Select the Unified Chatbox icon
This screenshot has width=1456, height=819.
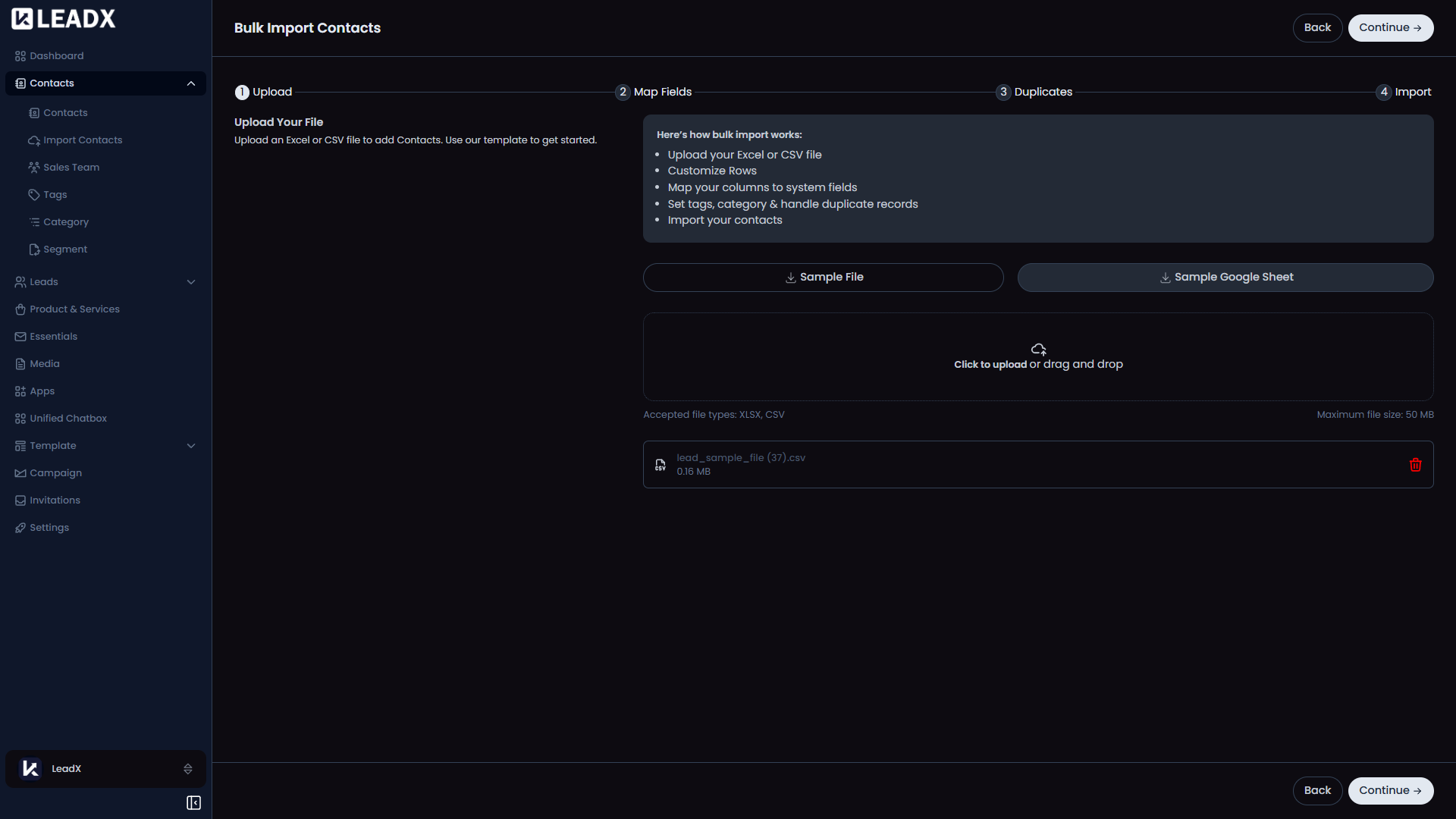(19, 418)
